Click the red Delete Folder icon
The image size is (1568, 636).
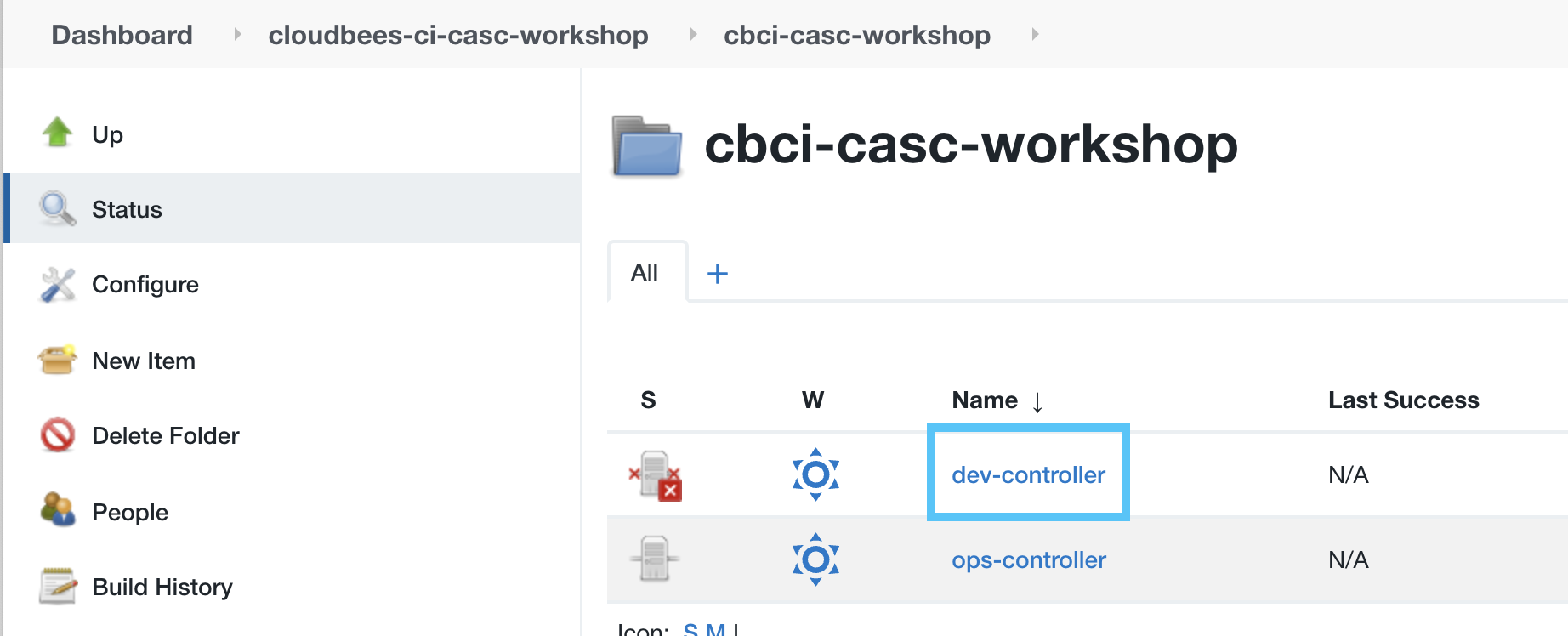(x=57, y=435)
